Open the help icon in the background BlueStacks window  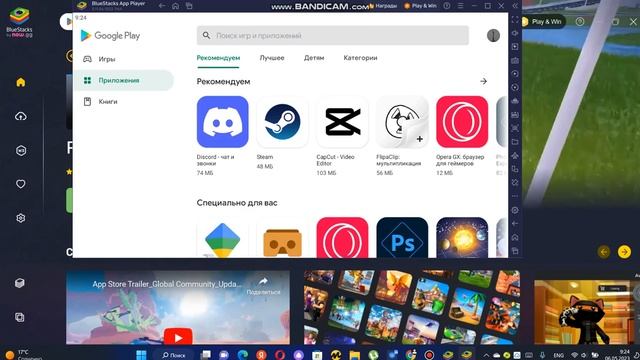click(x=580, y=22)
